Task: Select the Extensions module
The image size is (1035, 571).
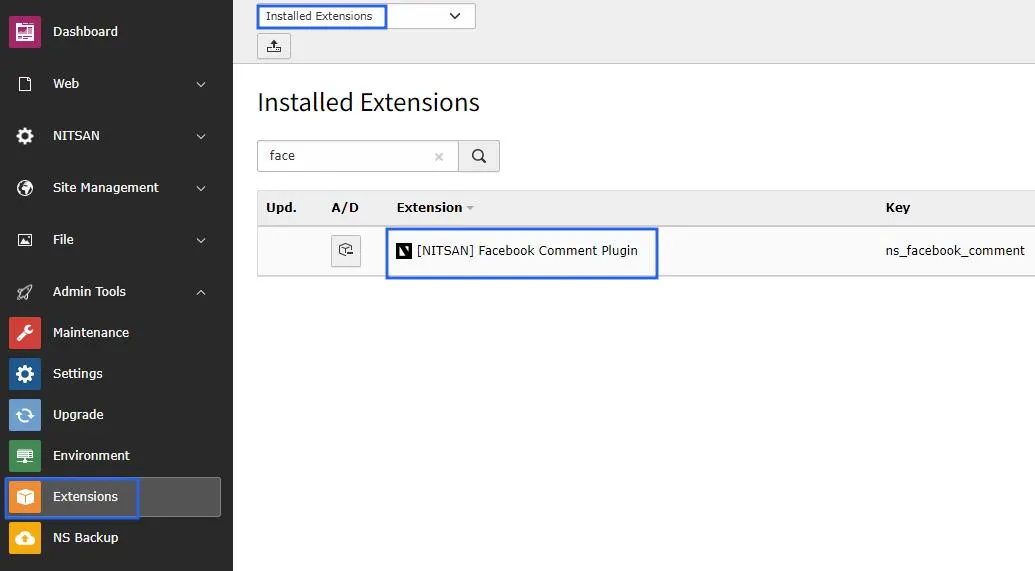Action: [x=113, y=496]
